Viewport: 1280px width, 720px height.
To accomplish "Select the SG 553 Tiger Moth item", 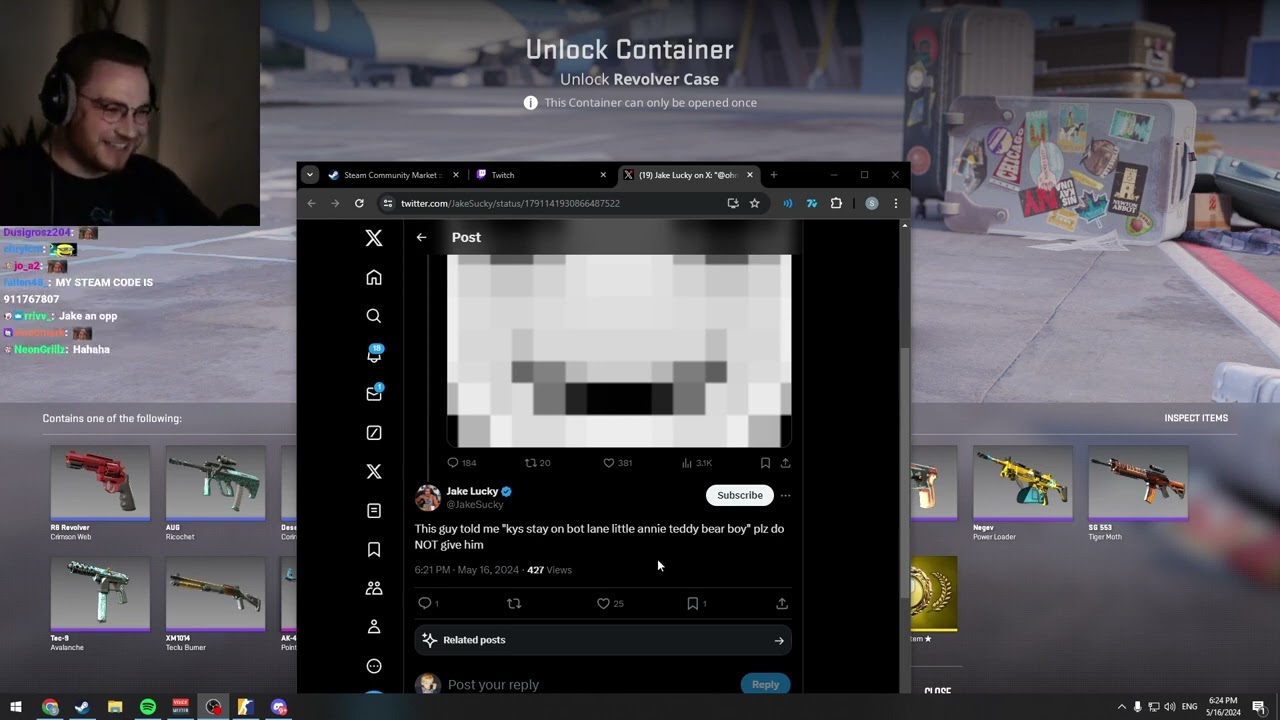I will point(1138,494).
